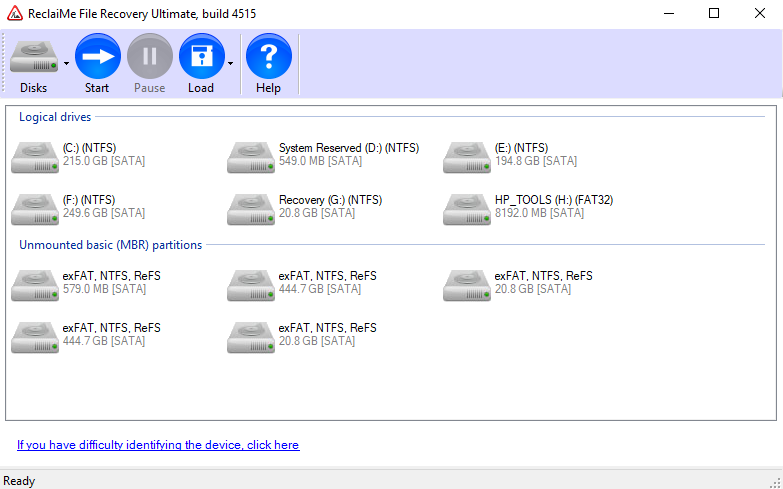The image size is (783, 489).
Task: Click the 'Ready' status bar text
Action: pyautogui.click(x=19, y=481)
